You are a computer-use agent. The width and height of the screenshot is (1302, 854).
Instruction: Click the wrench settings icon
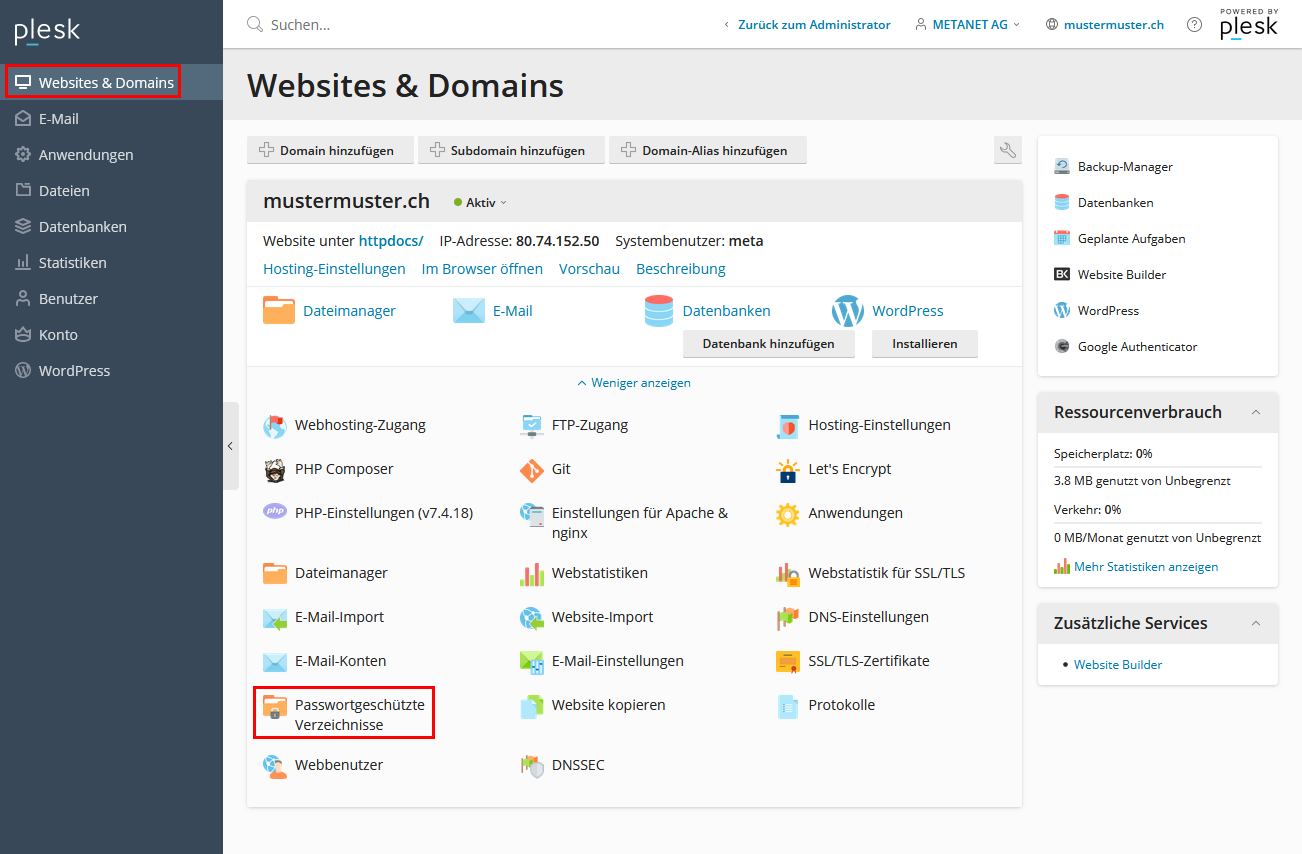coord(1008,151)
